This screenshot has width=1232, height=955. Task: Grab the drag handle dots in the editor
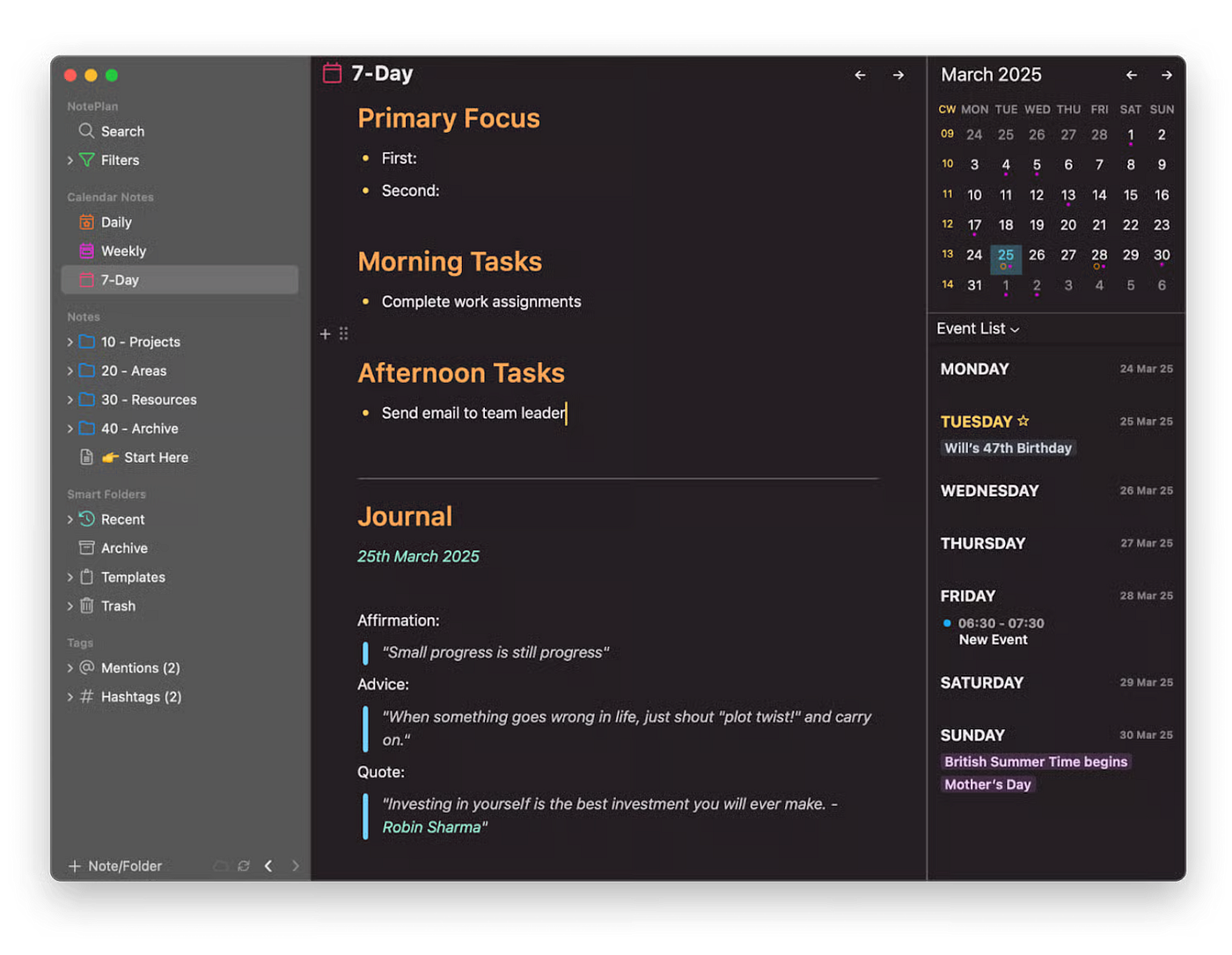(x=344, y=334)
